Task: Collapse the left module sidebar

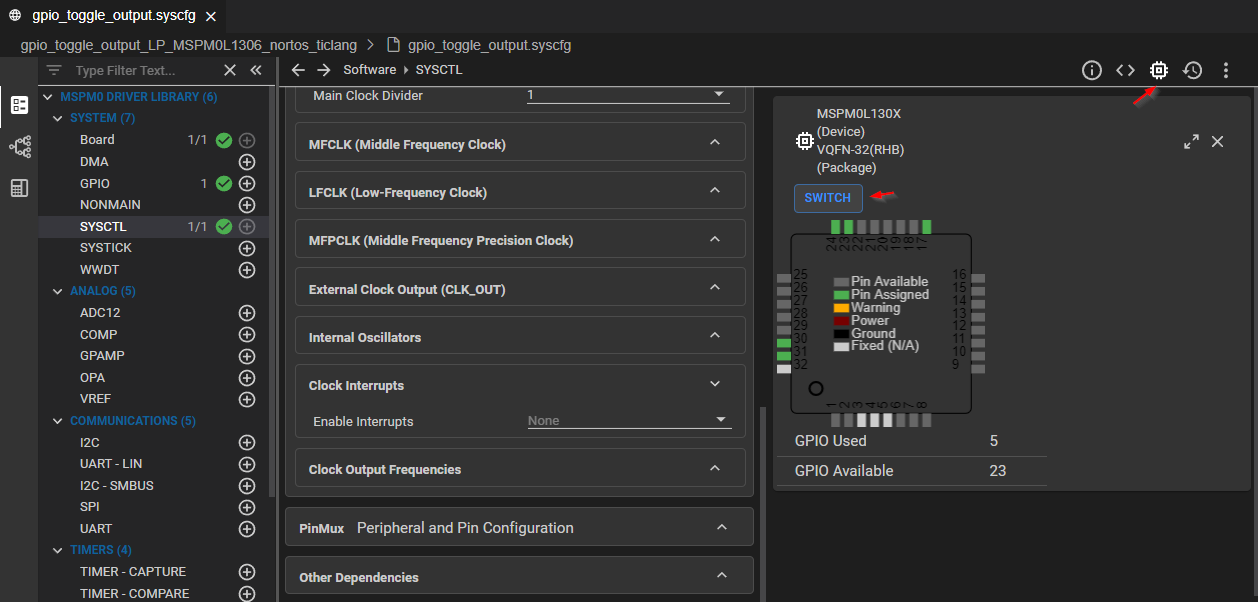Action: pos(256,70)
